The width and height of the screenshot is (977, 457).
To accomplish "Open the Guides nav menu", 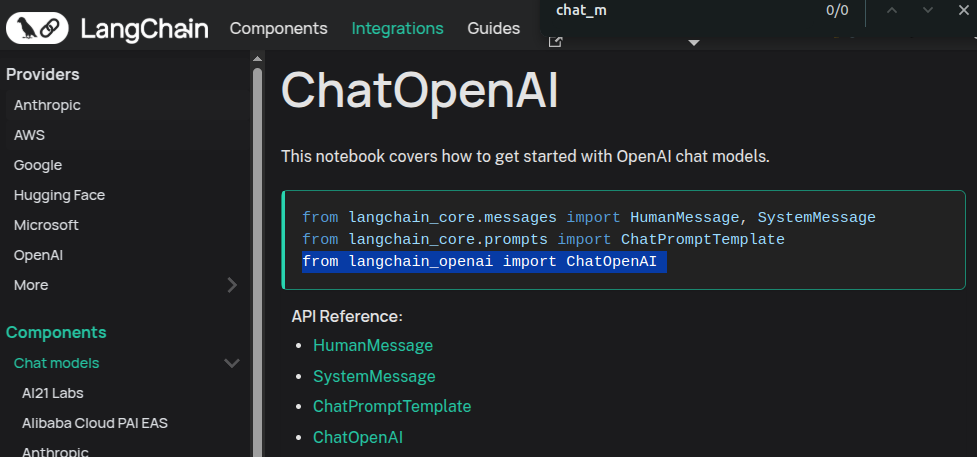I will click(493, 29).
